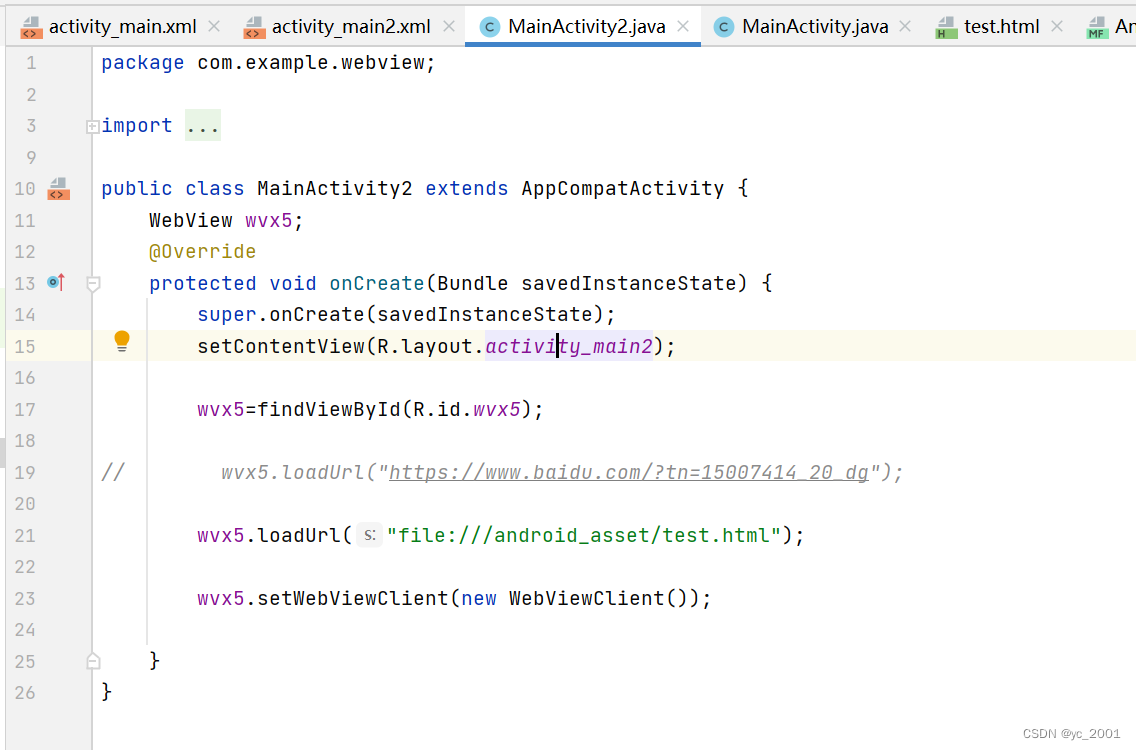The height and width of the screenshot is (750, 1136).
Task: Click the fold marker beside line 25
Action: [93, 661]
